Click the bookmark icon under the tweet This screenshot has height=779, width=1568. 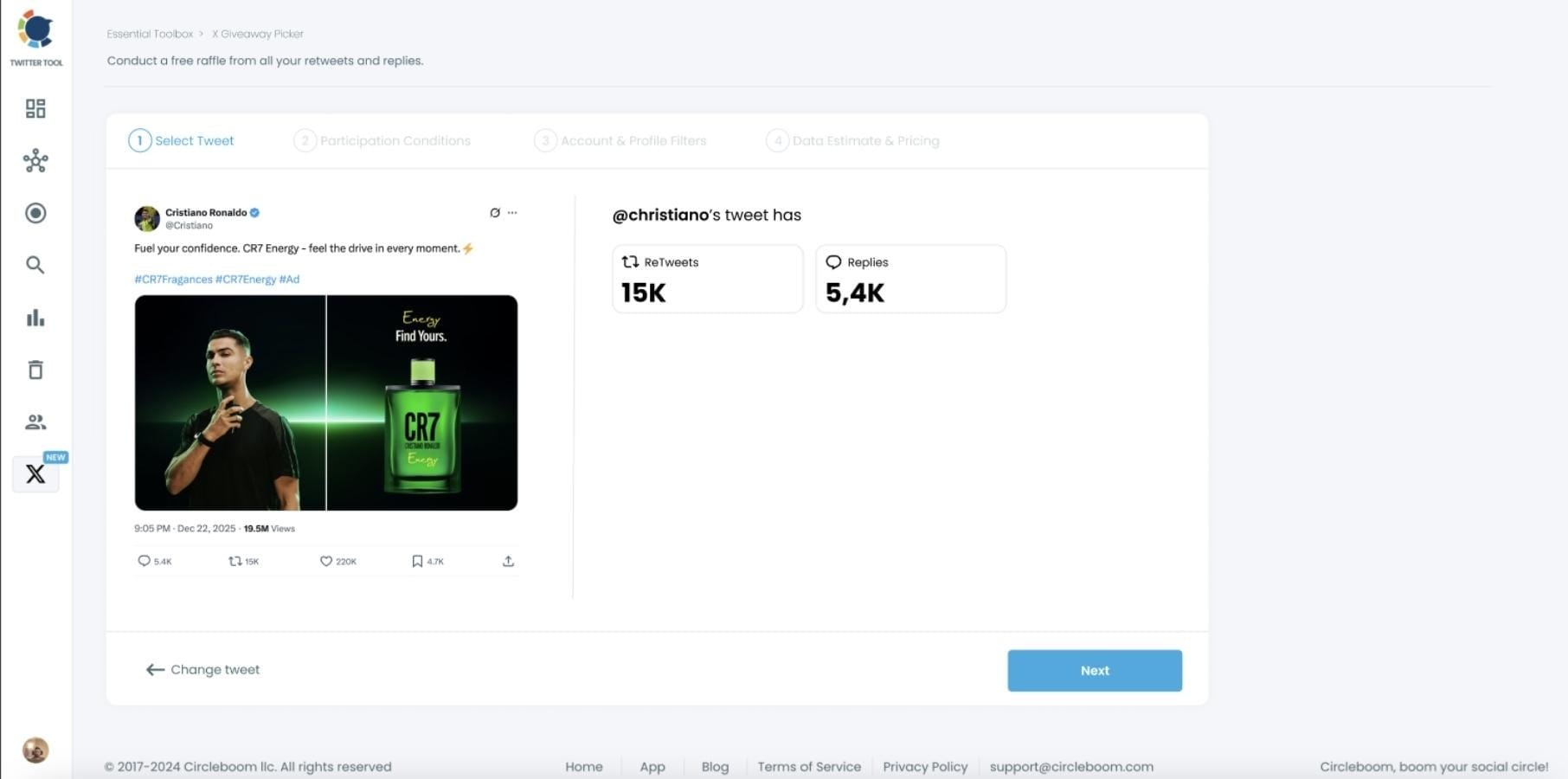[x=417, y=561]
